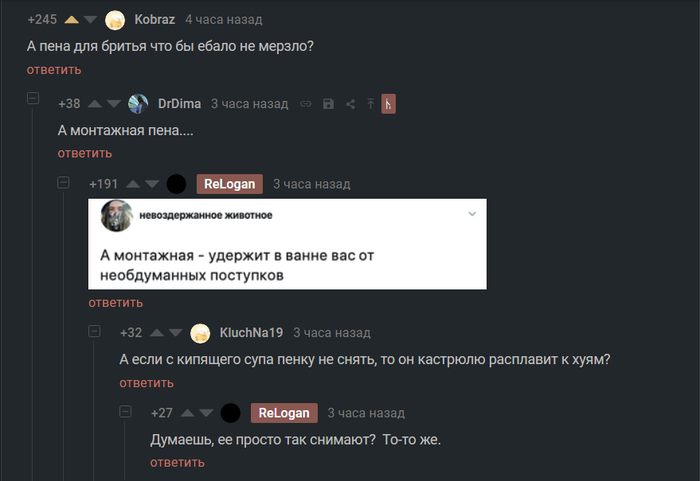Jump to parent comment arrow icon
Image resolution: width=700 pixels, height=481 pixels.
coord(370,104)
